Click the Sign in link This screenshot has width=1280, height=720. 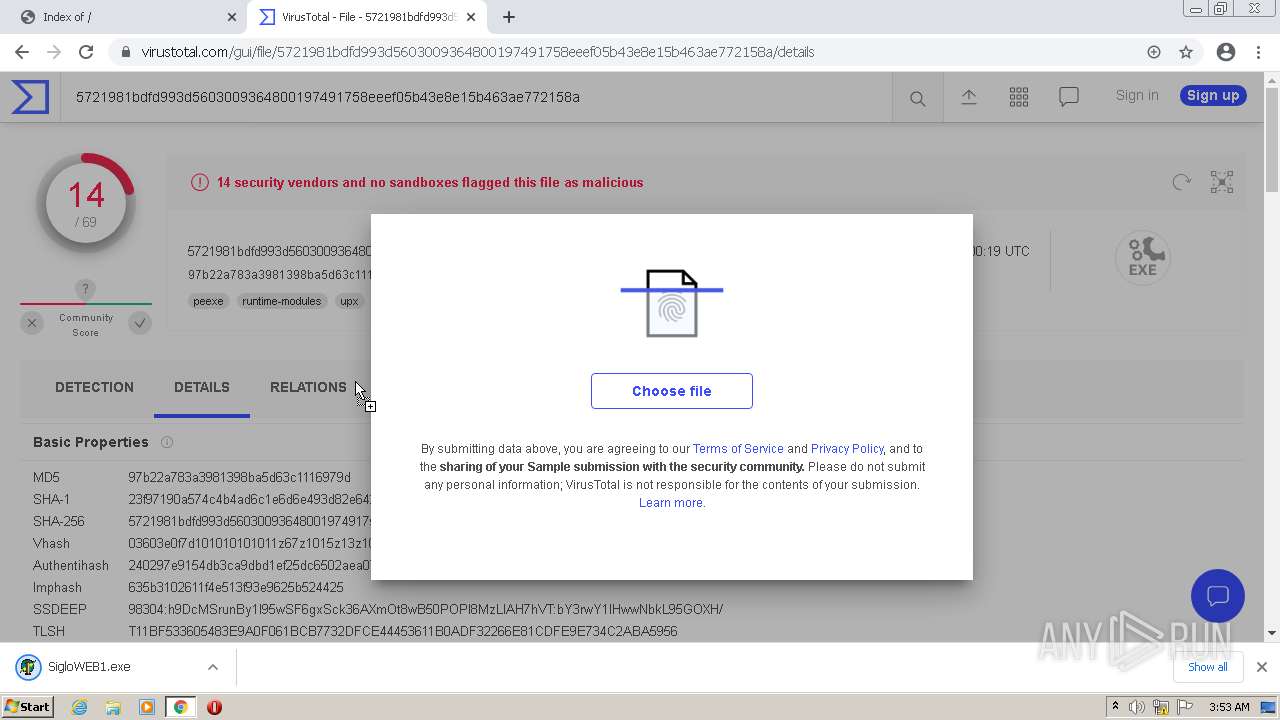pyautogui.click(x=1137, y=95)
